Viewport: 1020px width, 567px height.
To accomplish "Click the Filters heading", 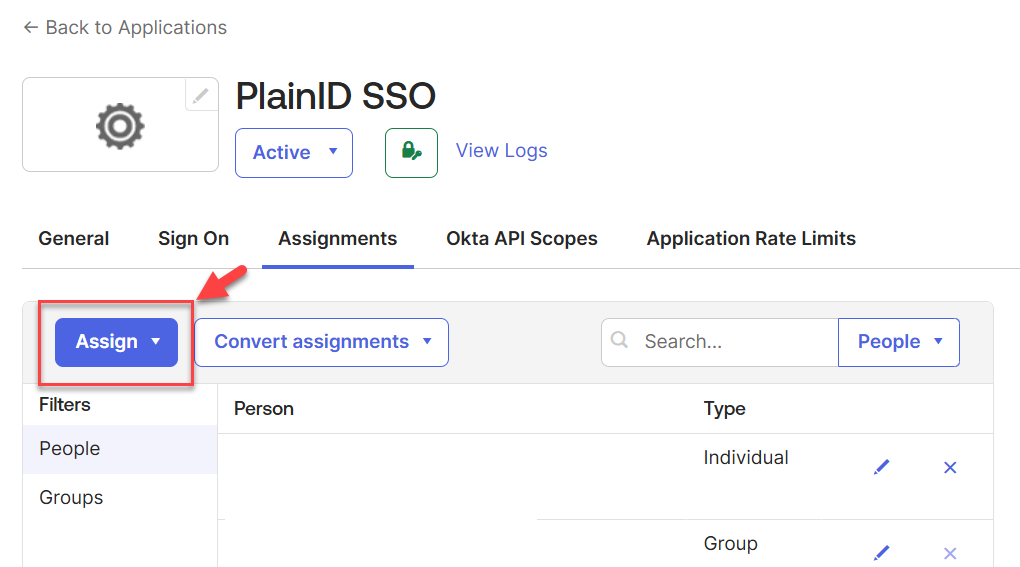I will tap(64, 405).
